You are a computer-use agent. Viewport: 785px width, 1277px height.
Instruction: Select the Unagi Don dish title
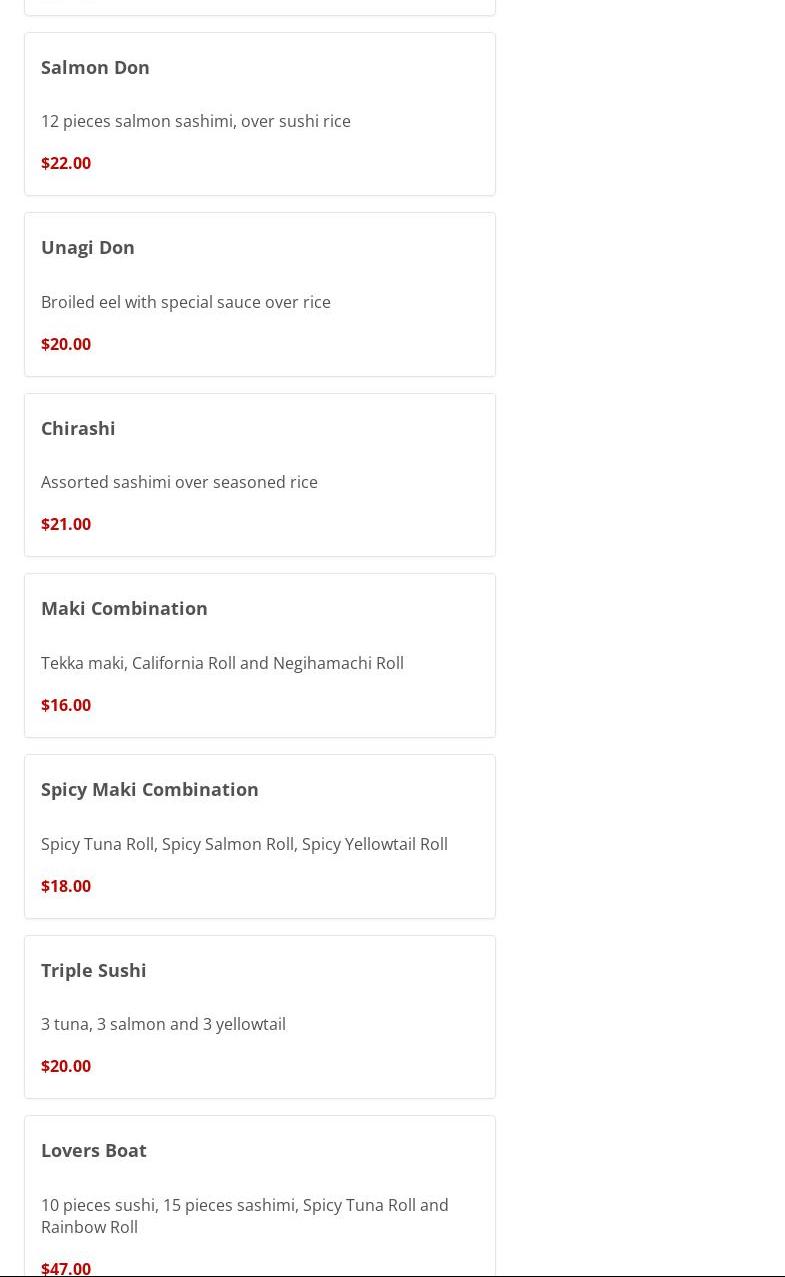(x=88, y=247)
